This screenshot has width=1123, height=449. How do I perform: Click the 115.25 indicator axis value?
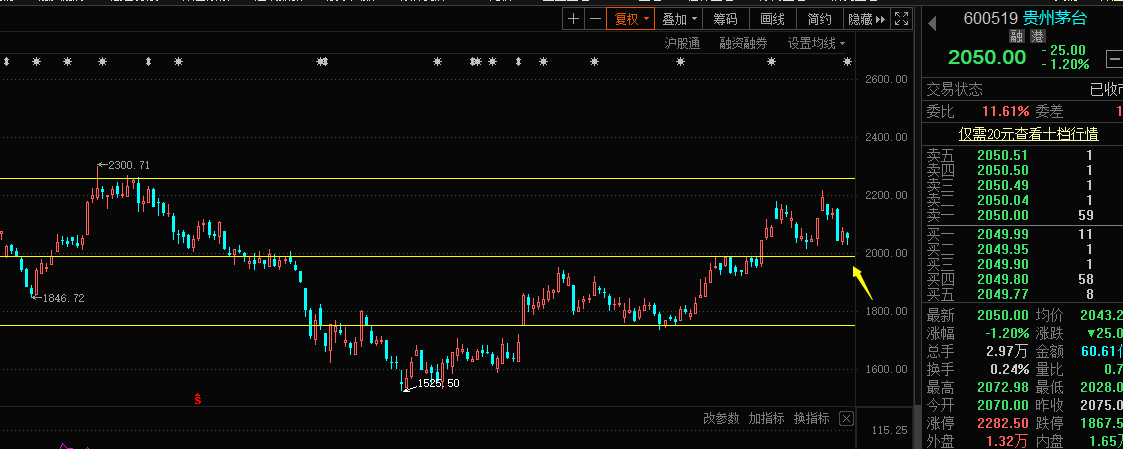point(890,430)
